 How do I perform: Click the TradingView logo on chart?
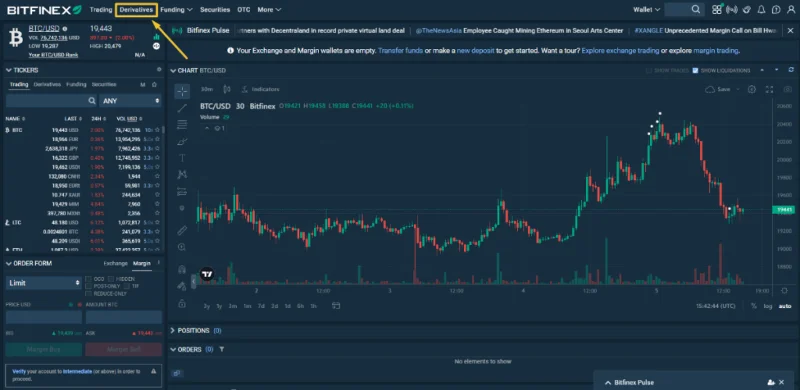[207, 274]
